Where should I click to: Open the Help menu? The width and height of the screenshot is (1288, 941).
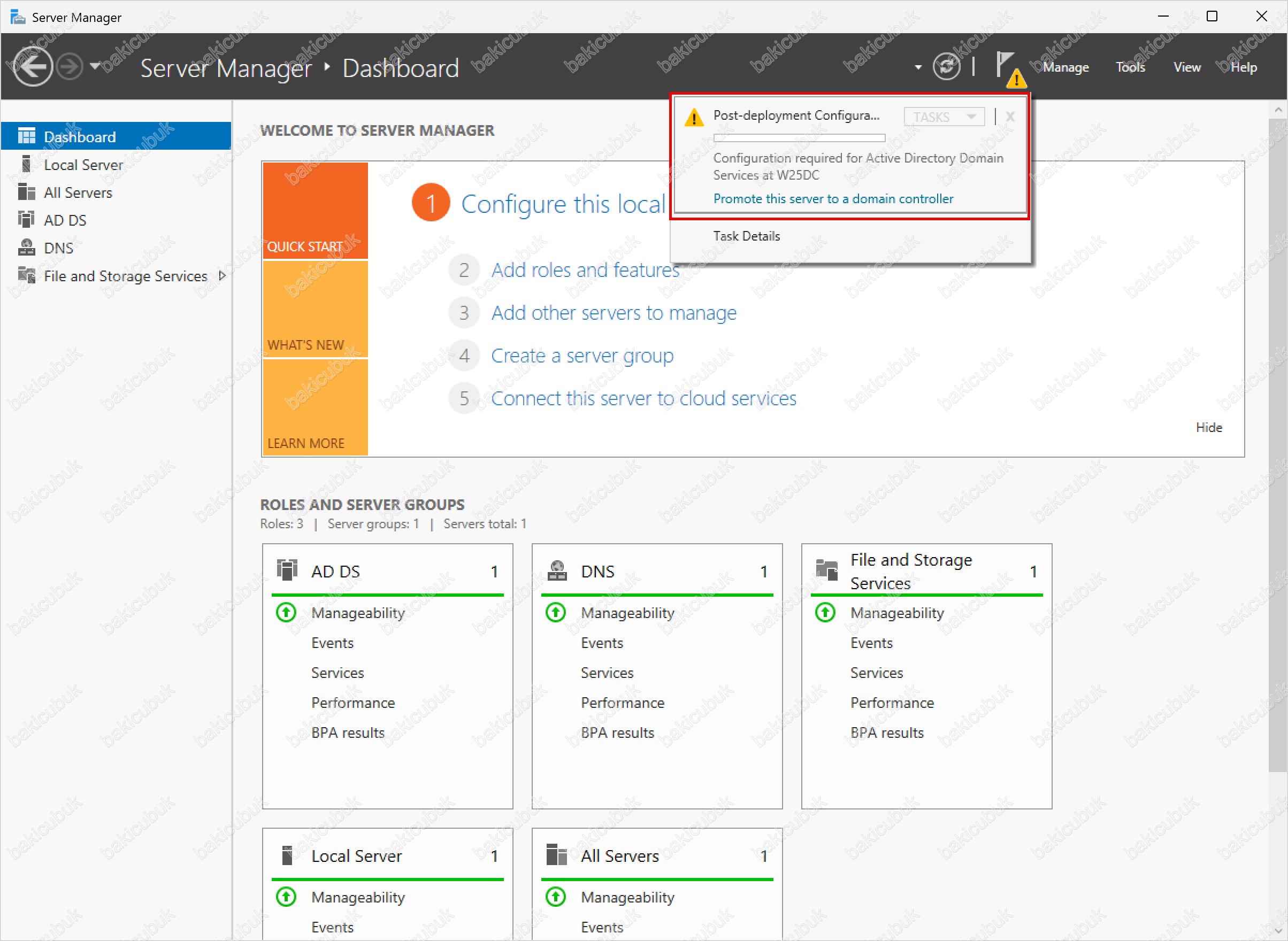coord(1244,67)
